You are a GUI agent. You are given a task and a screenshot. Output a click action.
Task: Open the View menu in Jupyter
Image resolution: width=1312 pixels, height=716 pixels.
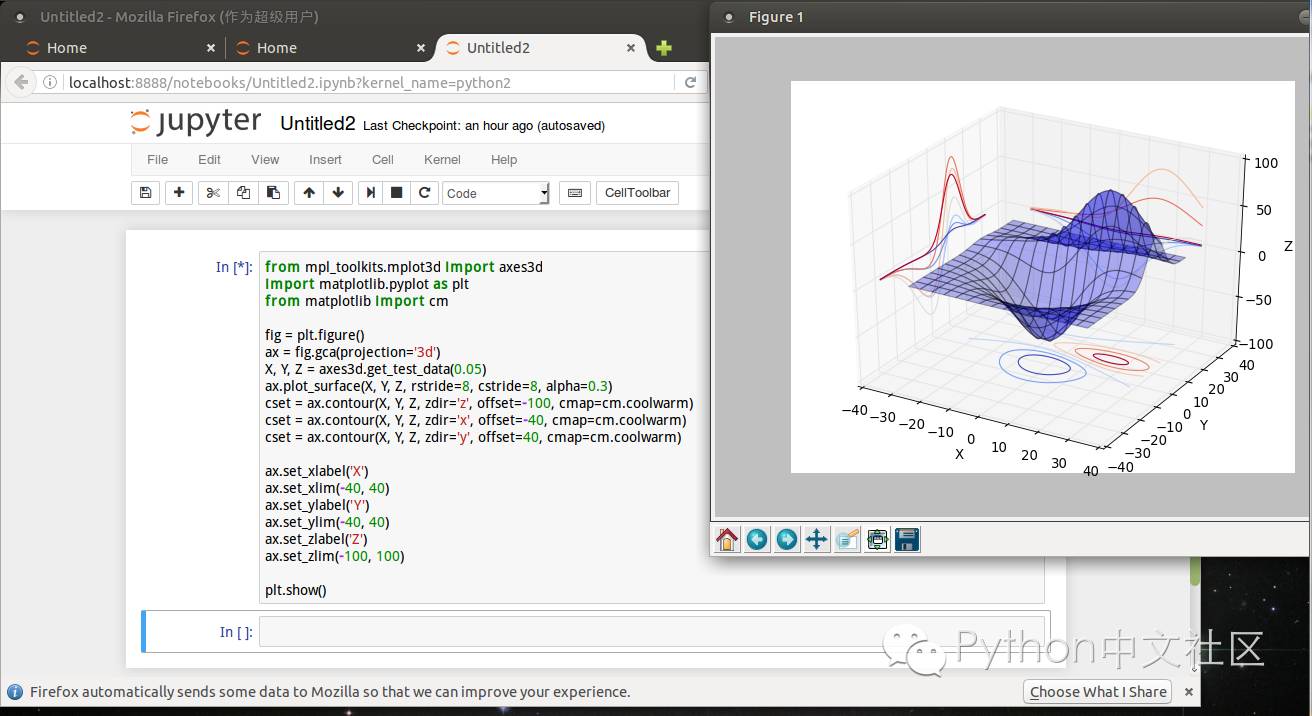point(265,159)
